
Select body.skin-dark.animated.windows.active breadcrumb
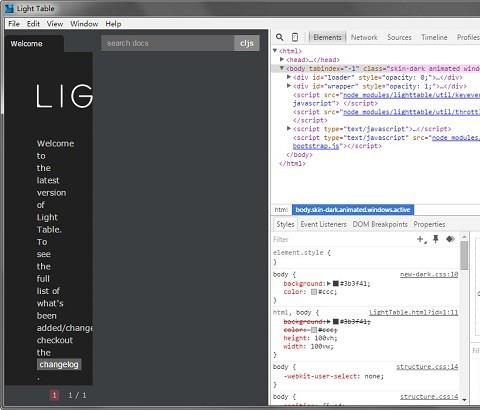pos(353,210)
